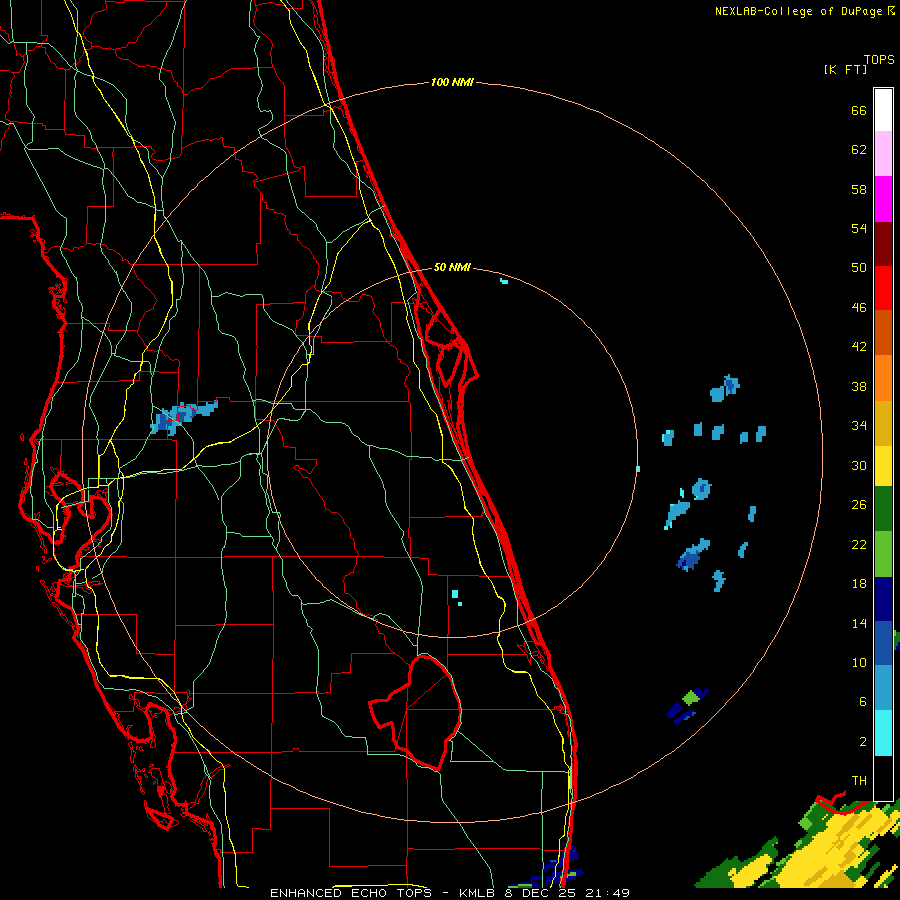Click the light green echo cell offshore

690,699
